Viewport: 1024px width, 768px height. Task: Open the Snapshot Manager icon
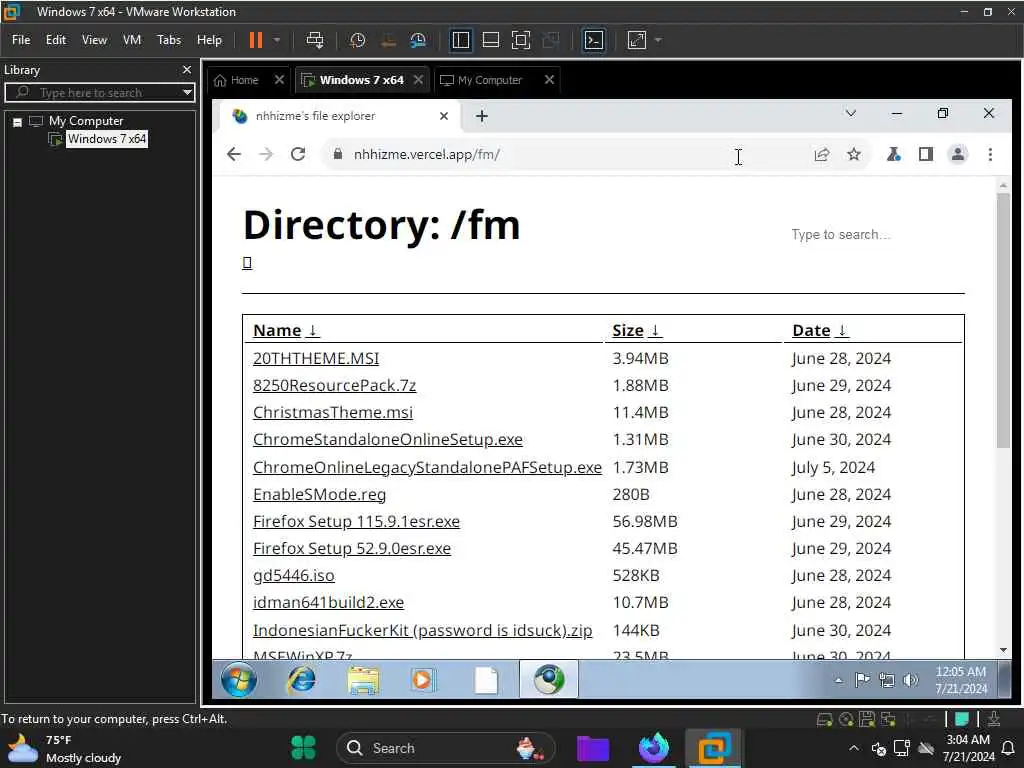(418, 40)
